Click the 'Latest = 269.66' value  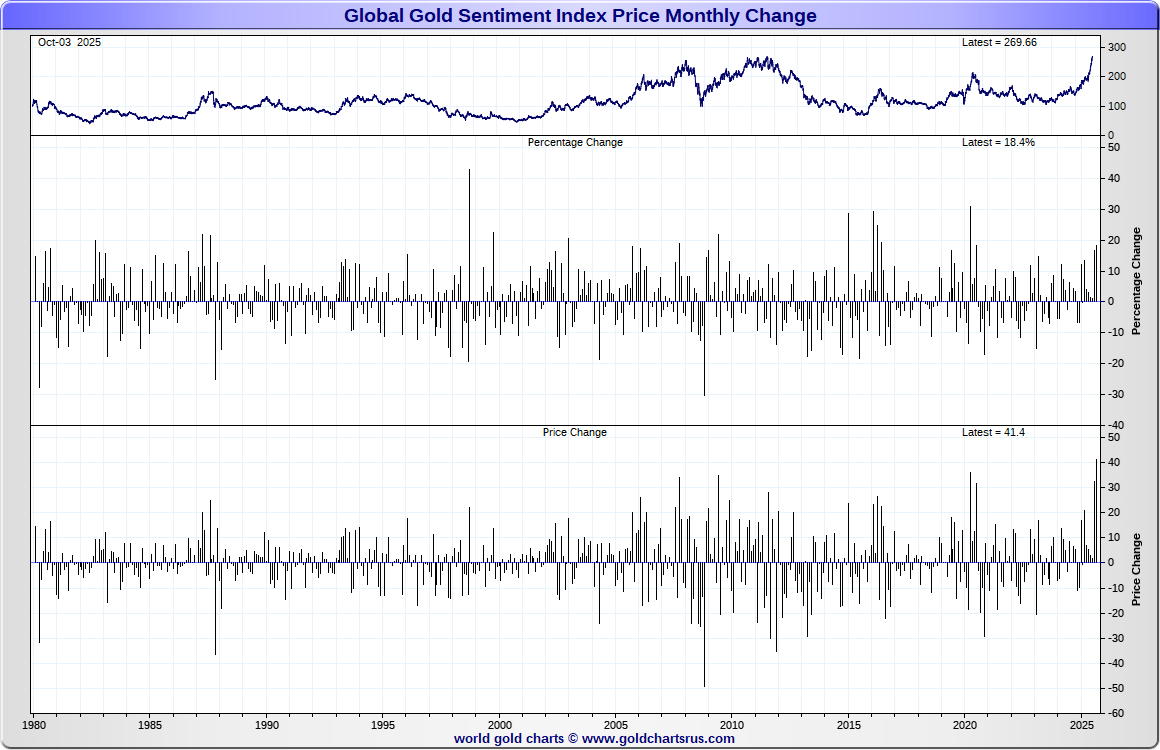[999, 42]
